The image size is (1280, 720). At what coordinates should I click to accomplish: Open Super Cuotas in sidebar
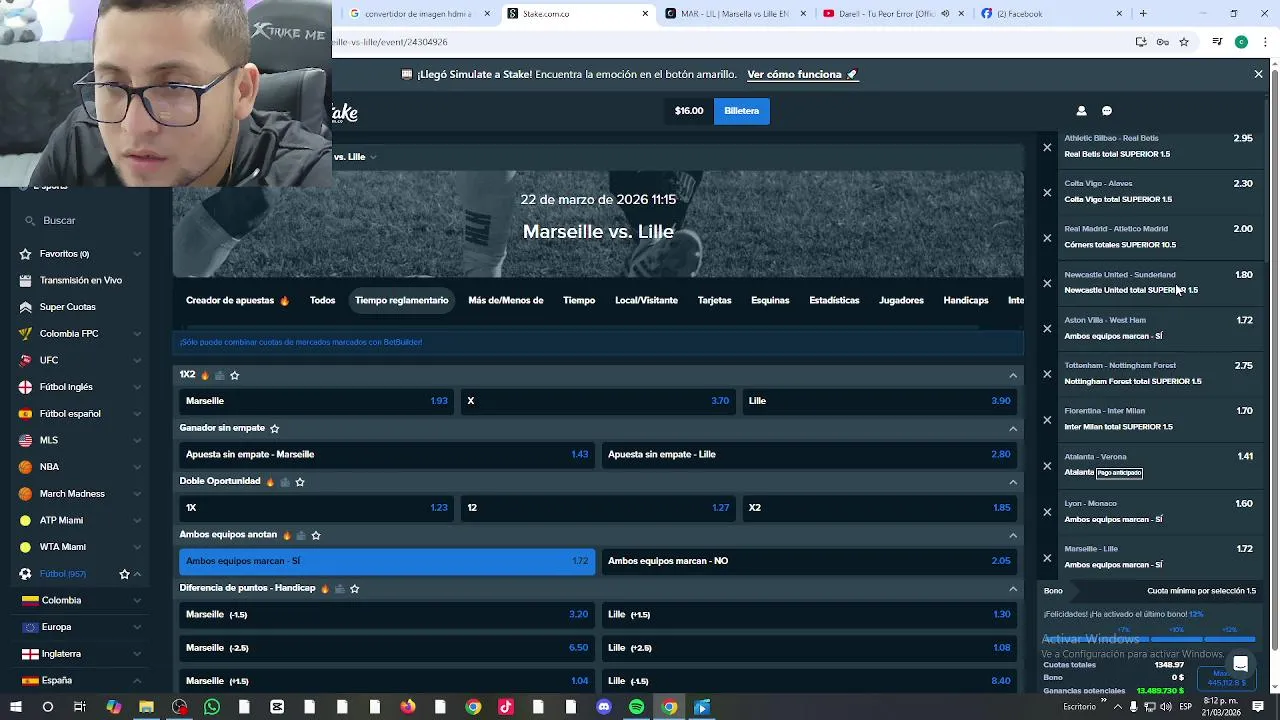coord(68,307)
